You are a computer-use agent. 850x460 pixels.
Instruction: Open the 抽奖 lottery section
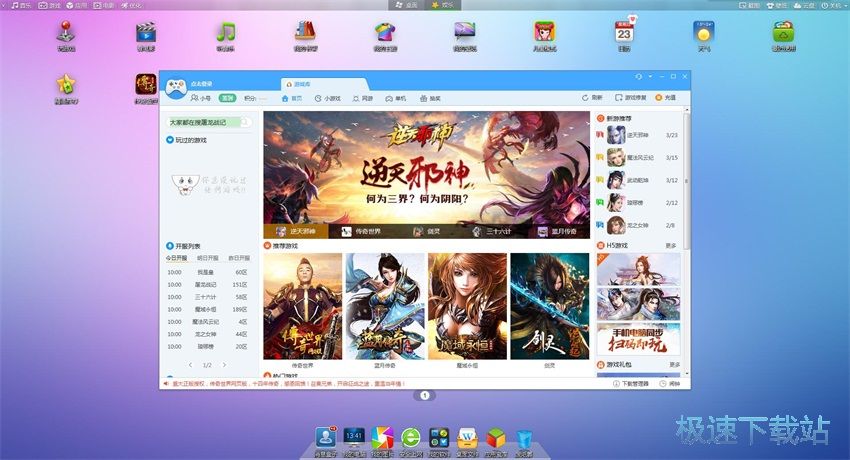click(430, 99)
